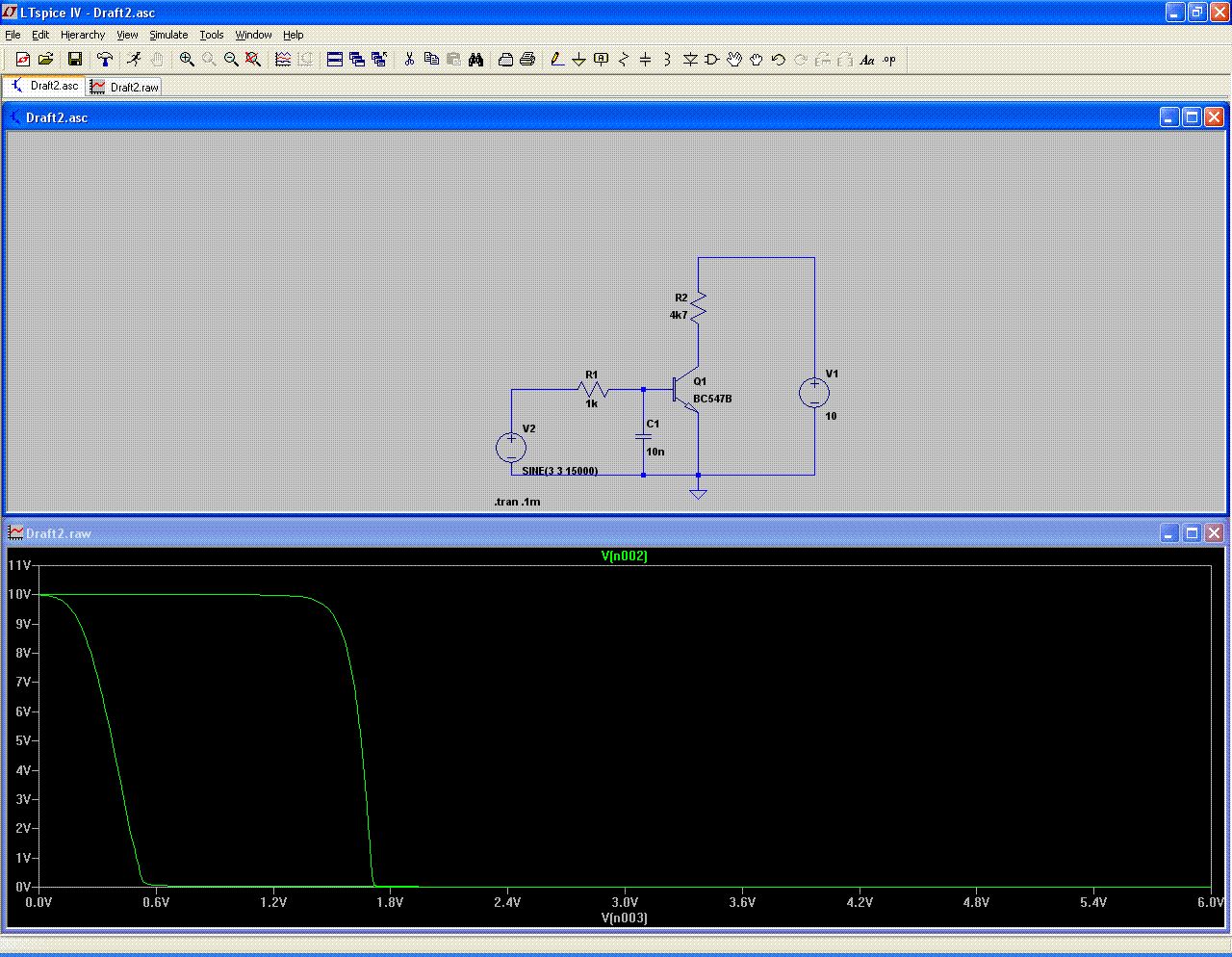The image size is (1232, 957).
Task: Switch to the Draft2.raw tab
Action: pos(125,87)
